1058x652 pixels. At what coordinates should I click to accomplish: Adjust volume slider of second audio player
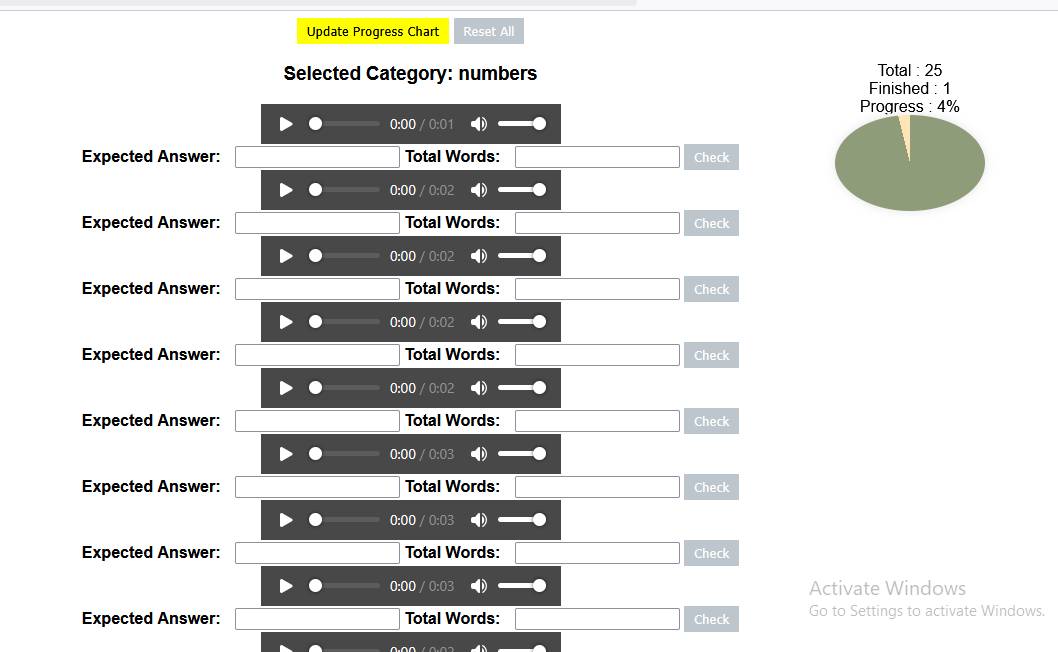click(522, 190)
